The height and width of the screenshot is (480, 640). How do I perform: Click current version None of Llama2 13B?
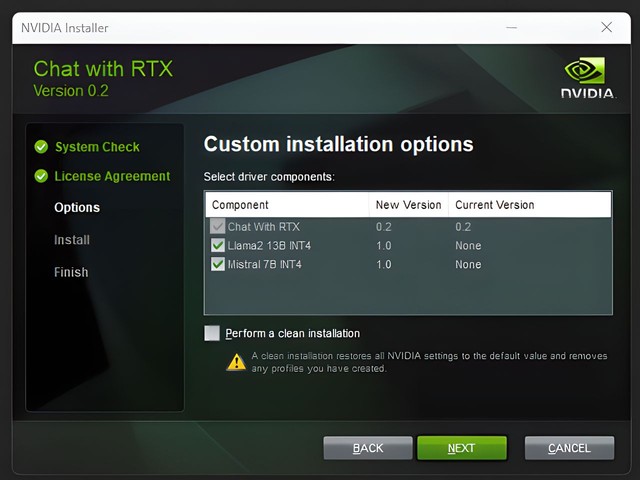[x=468, y=246]
